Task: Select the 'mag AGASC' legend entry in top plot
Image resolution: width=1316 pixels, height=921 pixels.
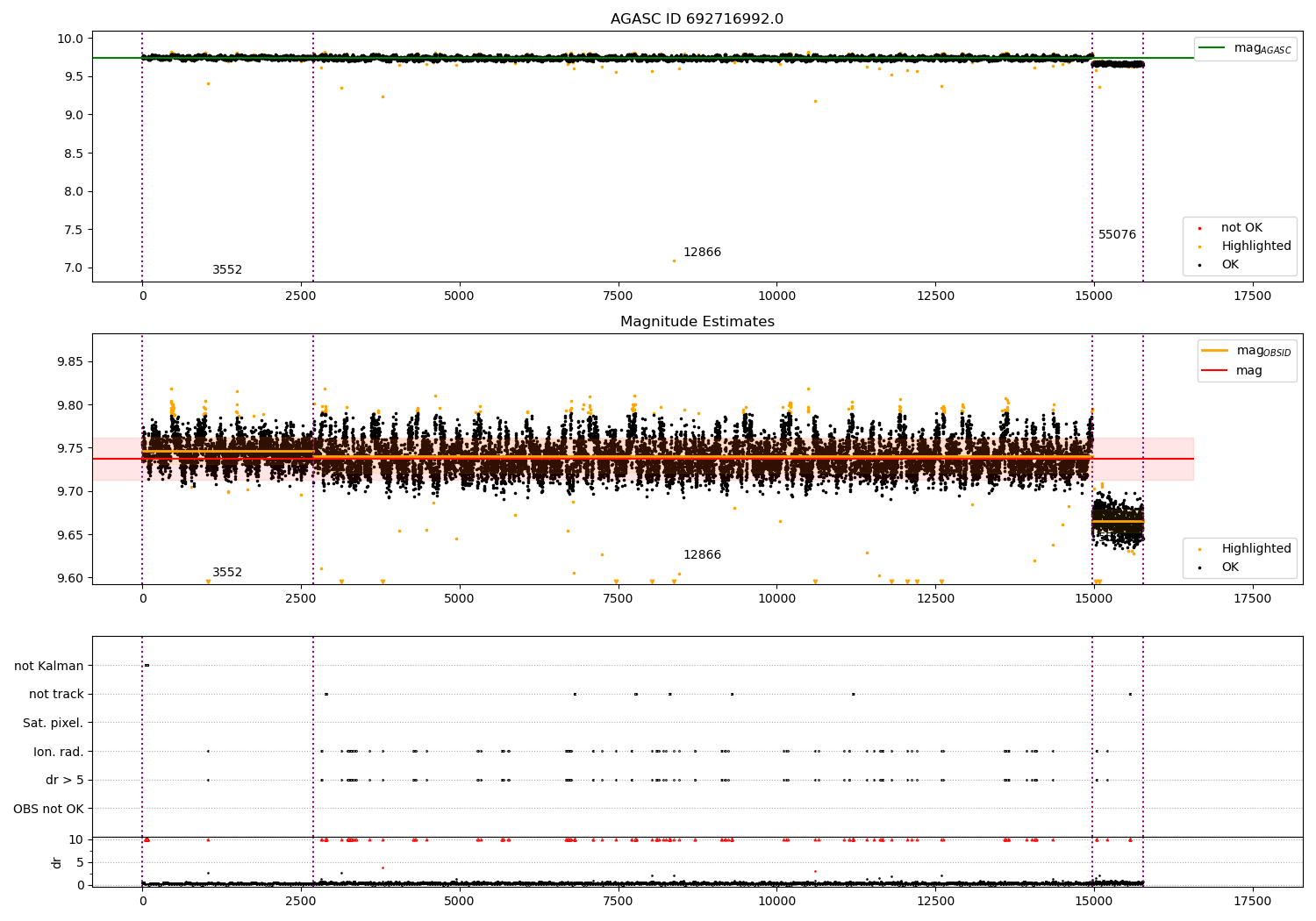Action: pyautogui.click(x=1245, y=48)
